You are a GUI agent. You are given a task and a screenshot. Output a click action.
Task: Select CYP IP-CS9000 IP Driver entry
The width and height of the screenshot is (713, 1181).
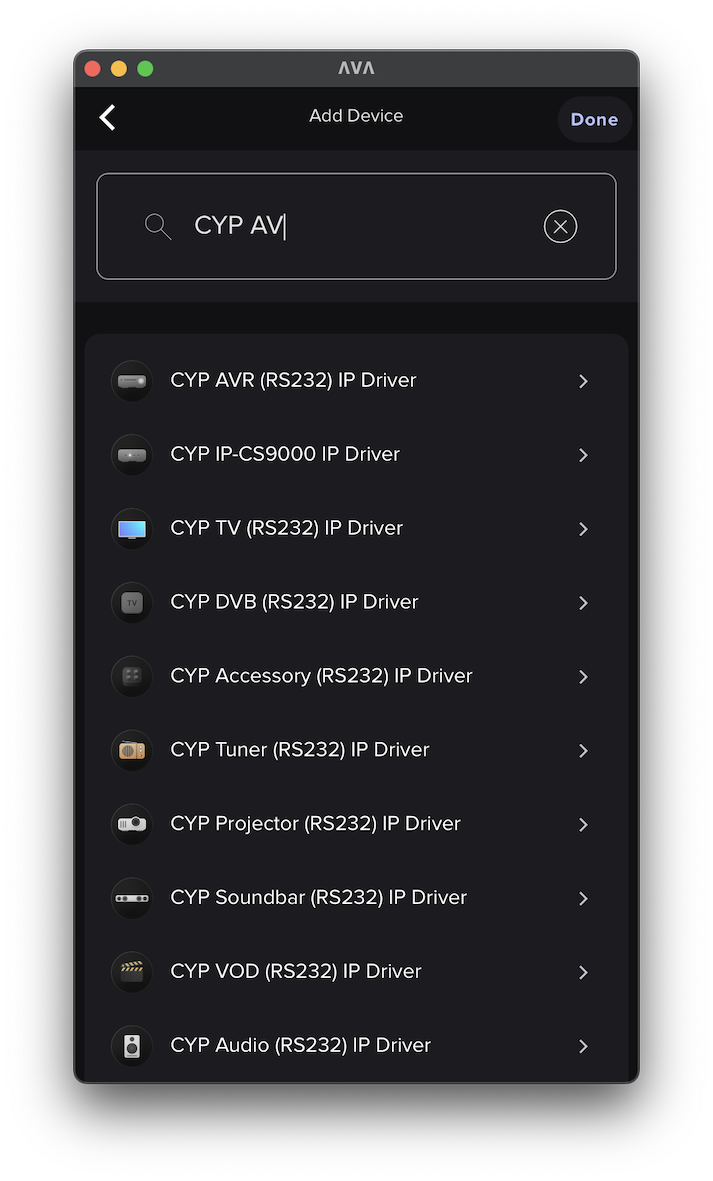[285, 454]
